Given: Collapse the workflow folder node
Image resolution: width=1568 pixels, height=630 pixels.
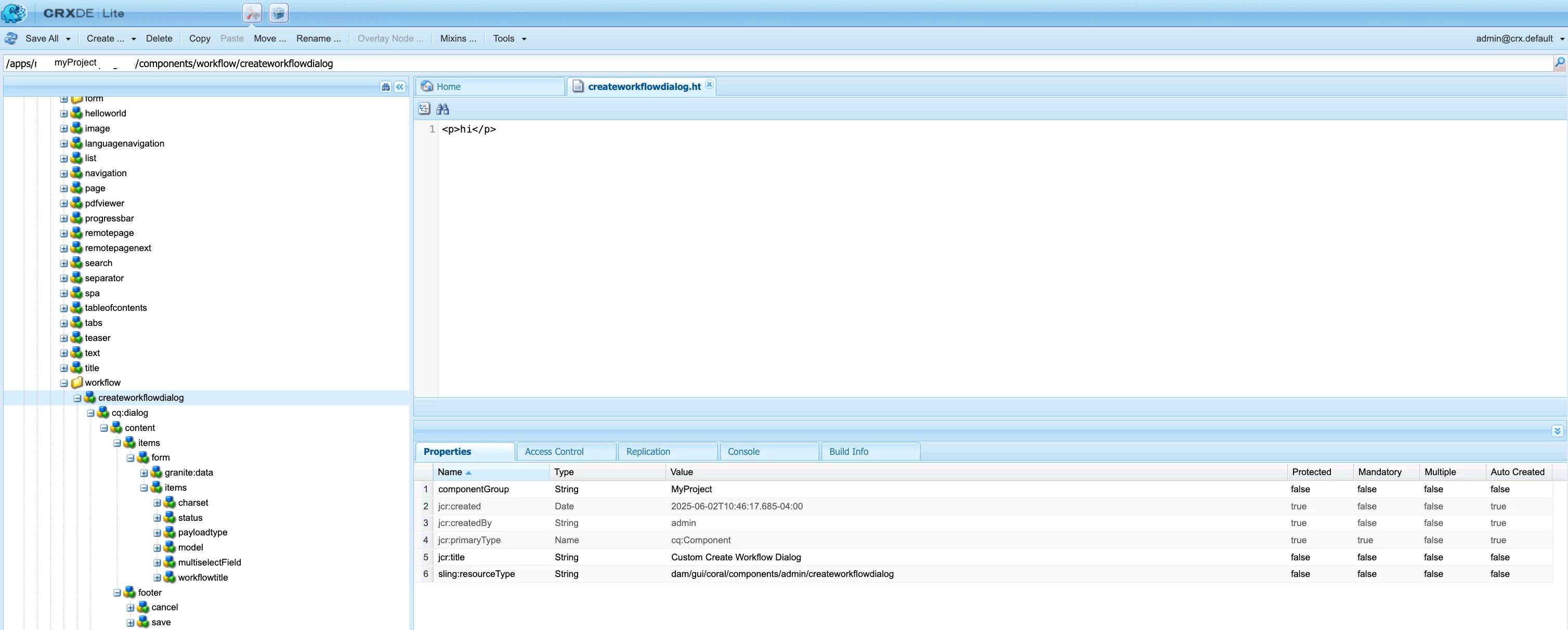Looking at the screenshot, I should 64,384.
